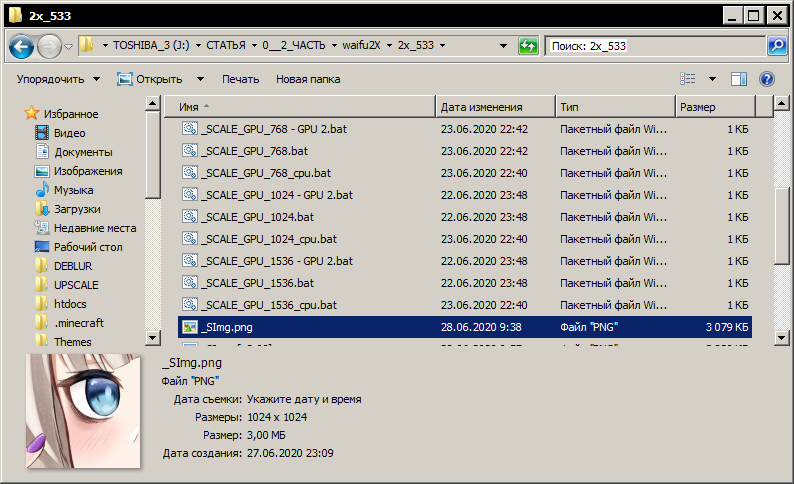Click Укажите дату и время field

[x=304, y=399]
